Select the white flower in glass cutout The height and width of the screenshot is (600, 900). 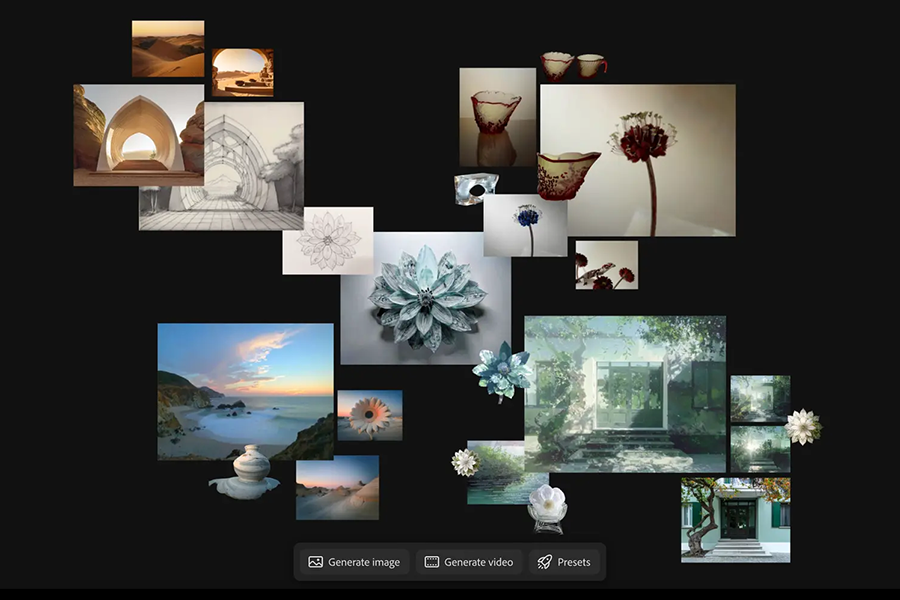click(547, 509)
